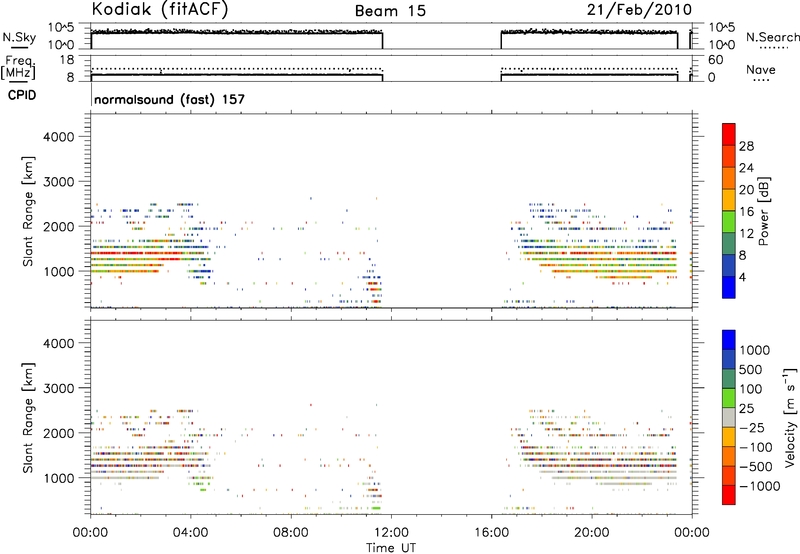
Task: Click the 'Freq. [MHz]' axis label
Action: [x=18, y=68]
